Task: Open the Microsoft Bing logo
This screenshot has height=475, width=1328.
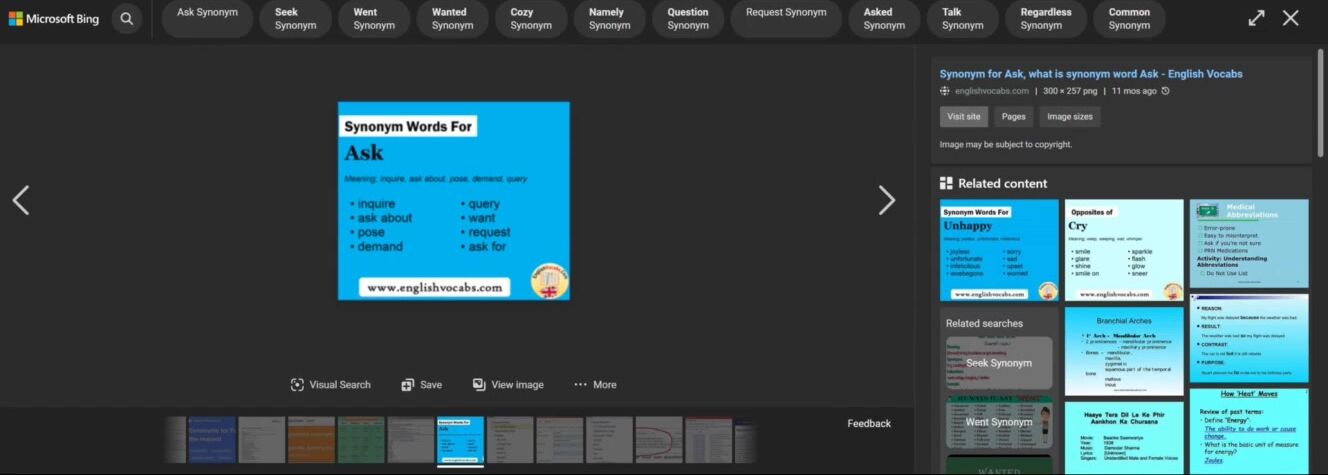Action: click(x=54, y=19)
